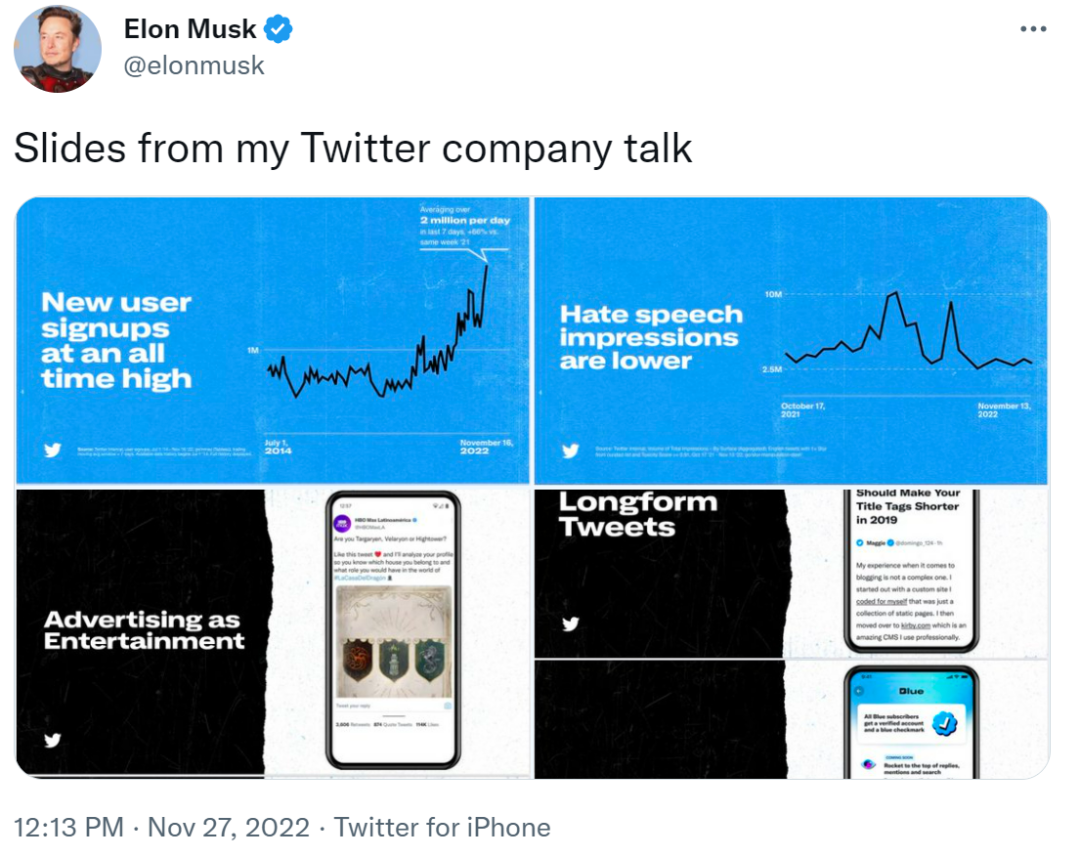Open the 12:13 PM tweet timestamp
Image resolution: width=1080 pixels, height=857 pixels.
pyautogui.click(x=68, y=828)
